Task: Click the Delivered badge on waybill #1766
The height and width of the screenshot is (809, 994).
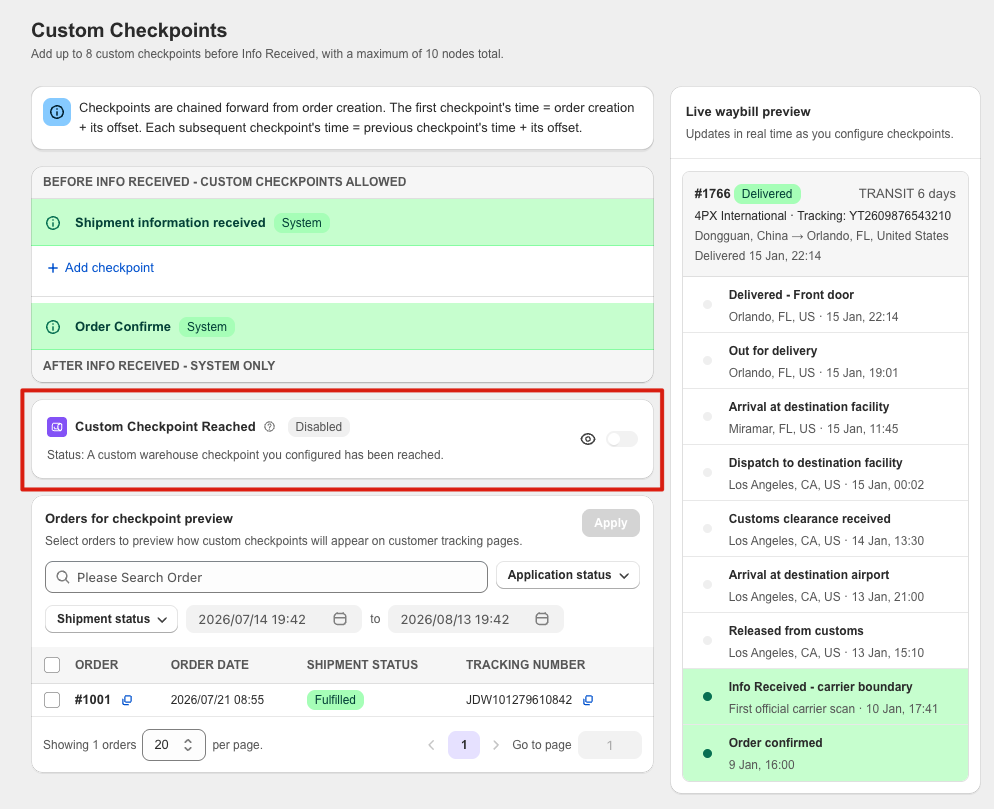Action: click(767, 193)
